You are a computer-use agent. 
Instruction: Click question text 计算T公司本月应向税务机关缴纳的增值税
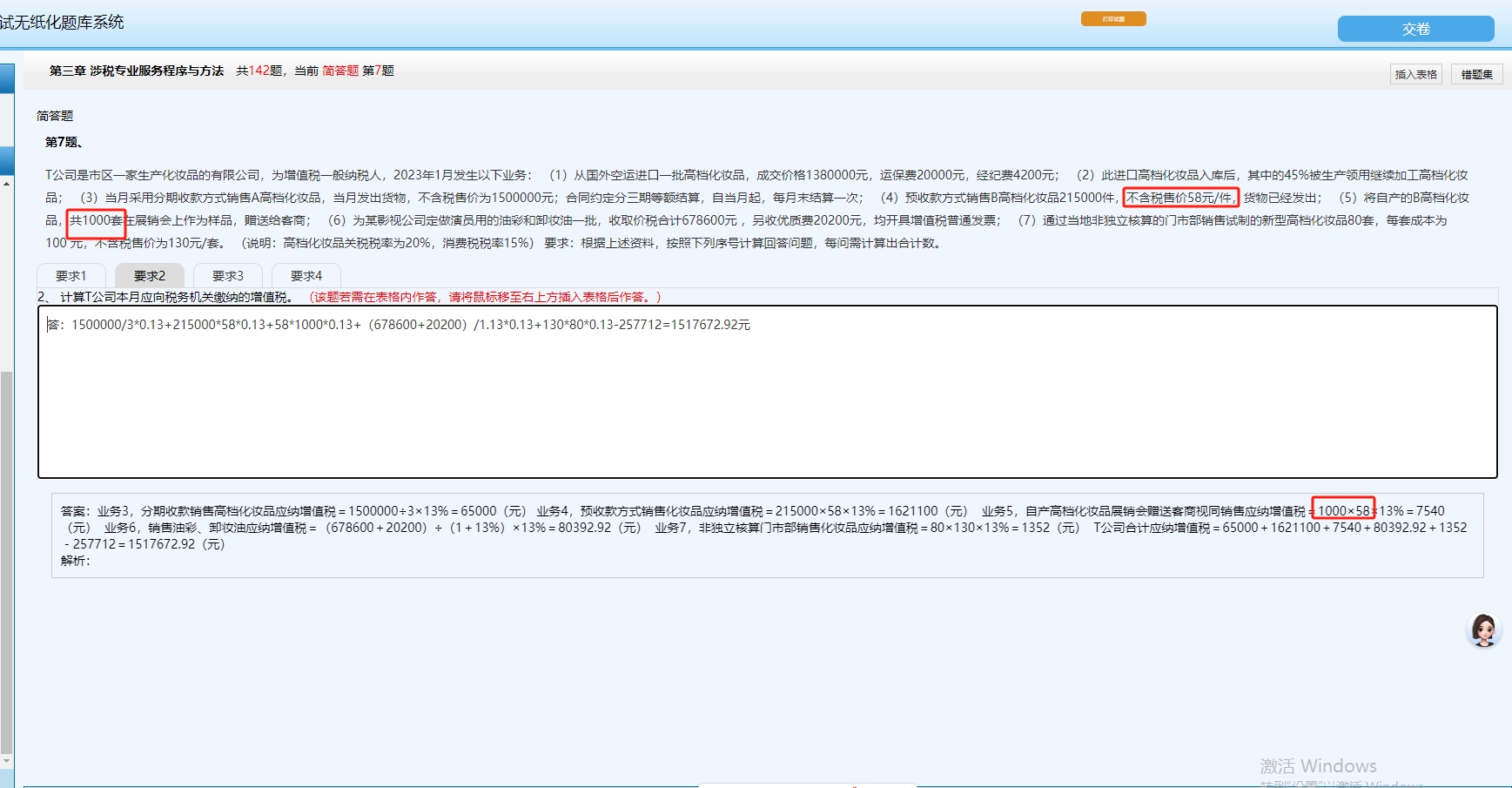click(177, 297)
